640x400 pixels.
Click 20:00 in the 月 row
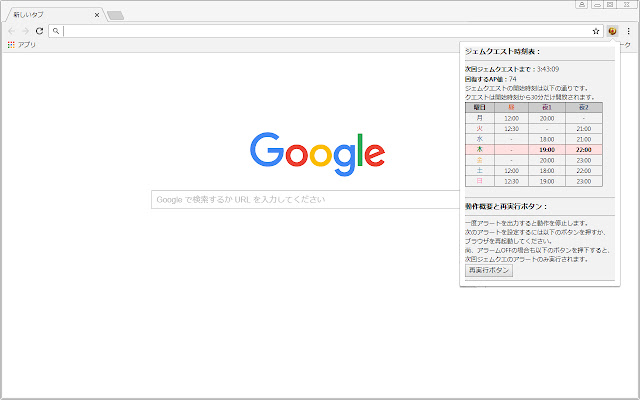click(x=547, y=118)
